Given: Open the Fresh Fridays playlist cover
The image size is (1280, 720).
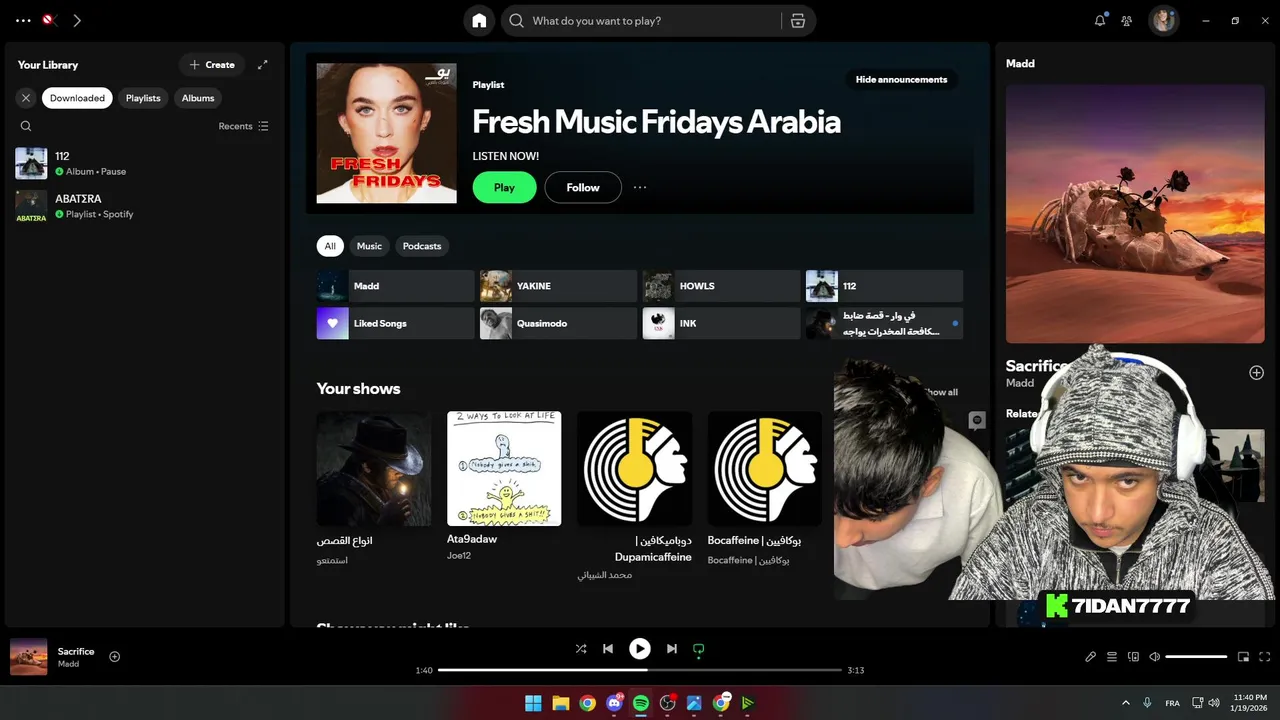Looking at the screenshot, I should pos(387,134).
